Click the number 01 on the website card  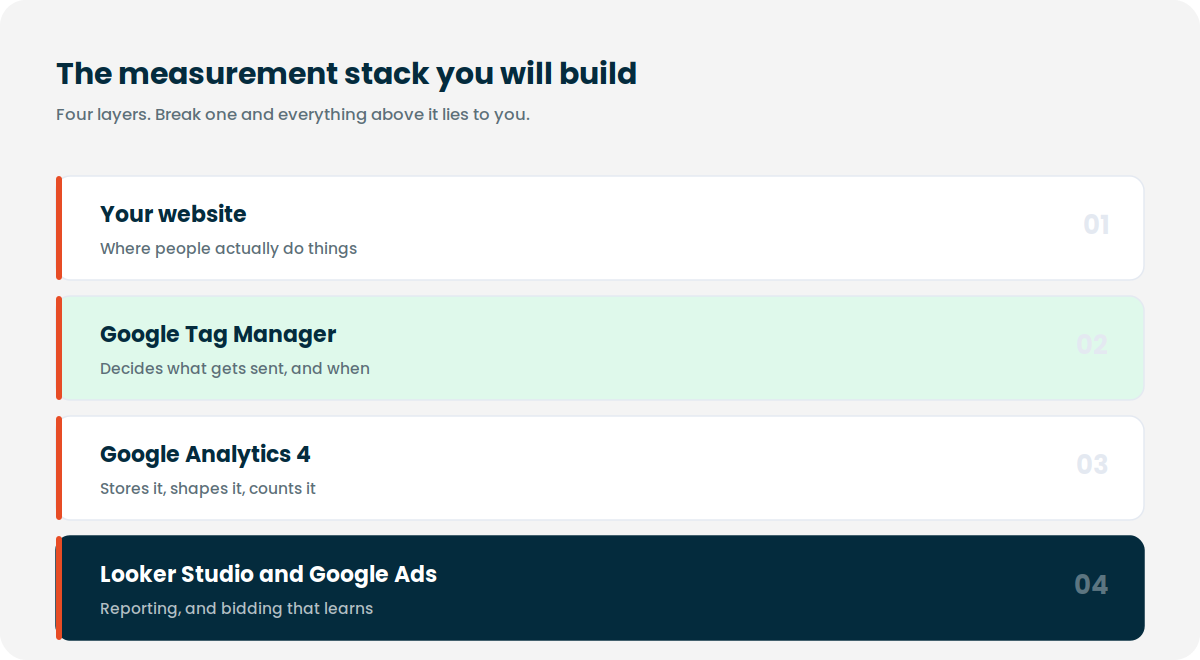(1096, 224)
